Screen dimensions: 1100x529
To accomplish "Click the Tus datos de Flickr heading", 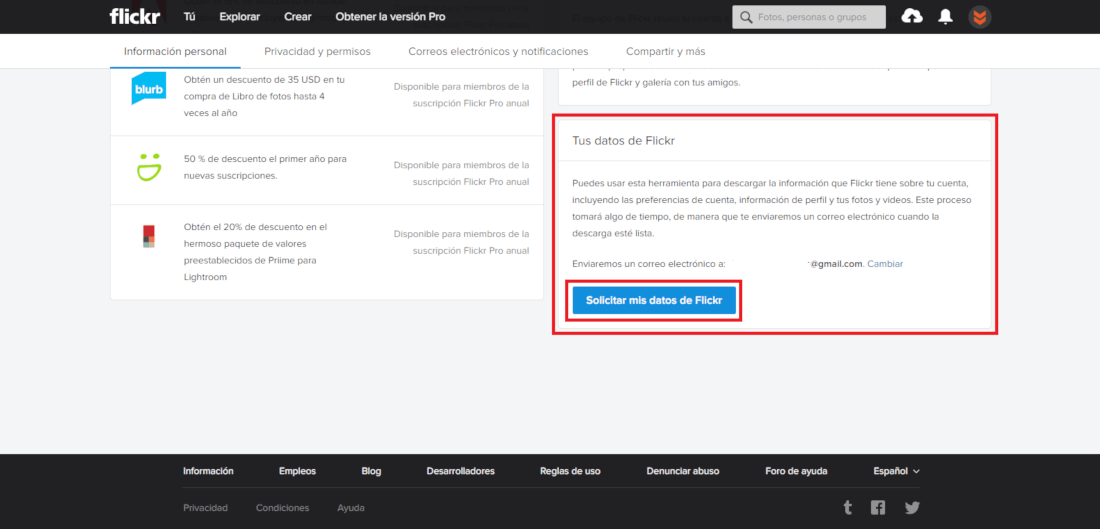I will [x=624, y=140].
